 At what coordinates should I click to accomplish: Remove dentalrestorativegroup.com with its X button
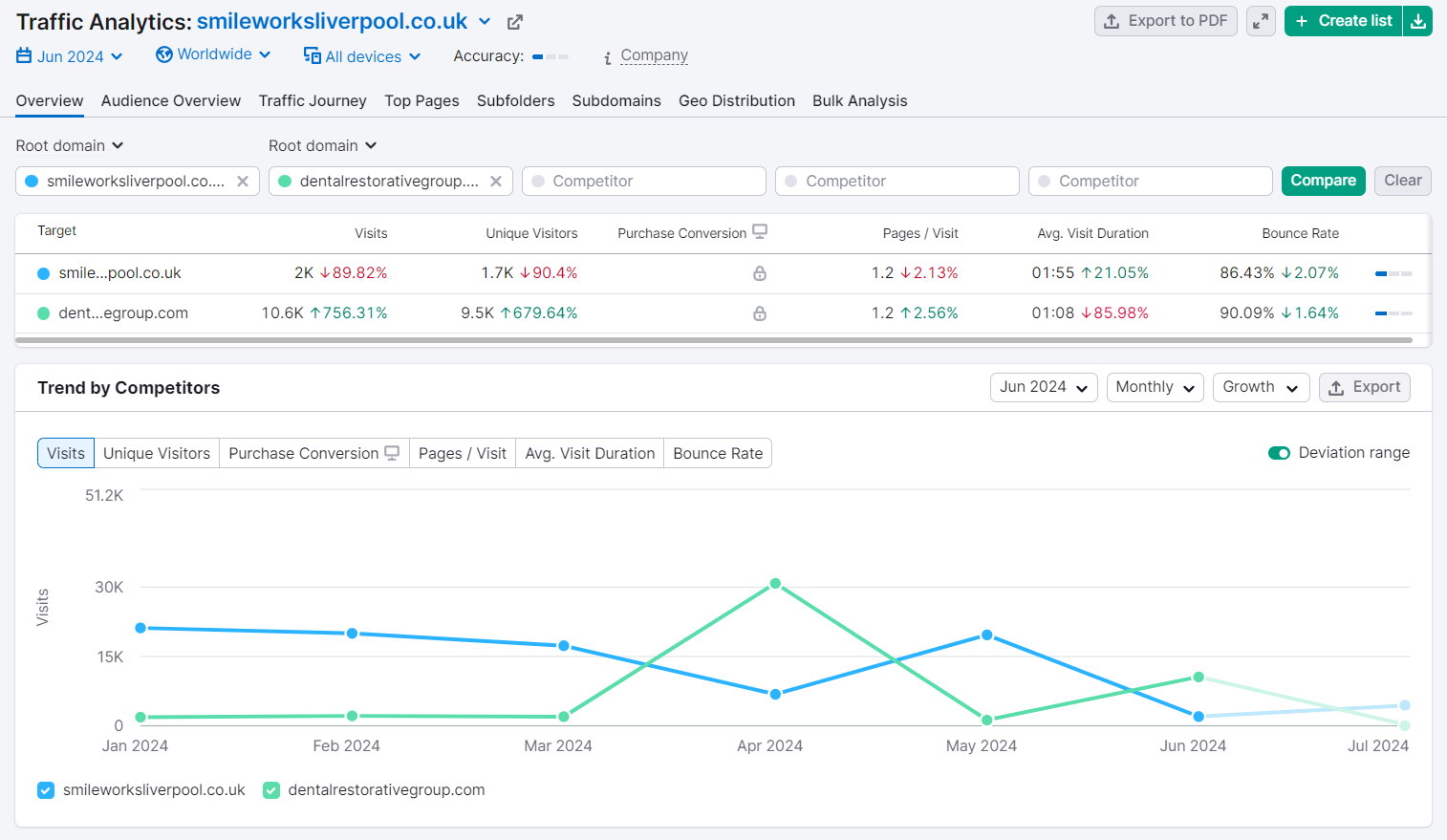(x=496, y=181)
